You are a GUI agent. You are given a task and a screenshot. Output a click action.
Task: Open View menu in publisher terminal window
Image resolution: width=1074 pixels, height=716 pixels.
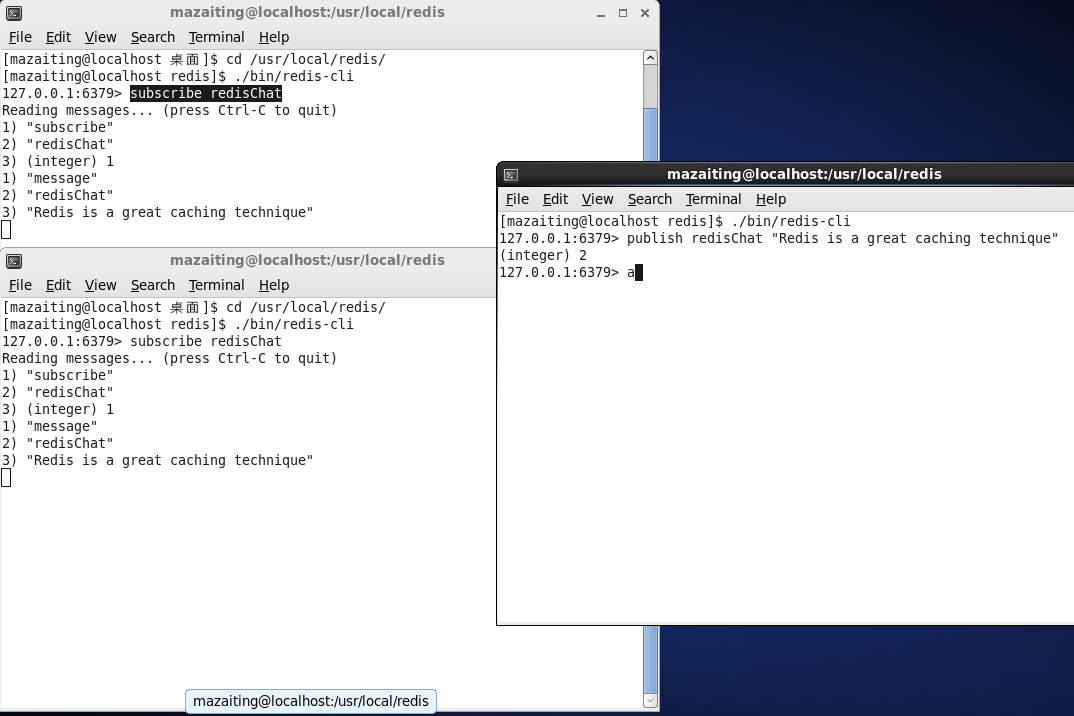(597, 199)
